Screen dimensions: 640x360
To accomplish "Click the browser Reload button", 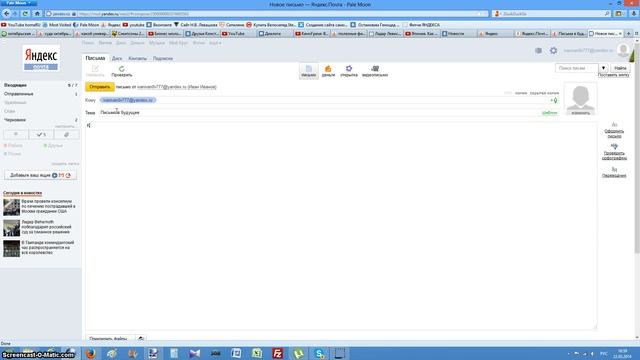I will 25,13.
